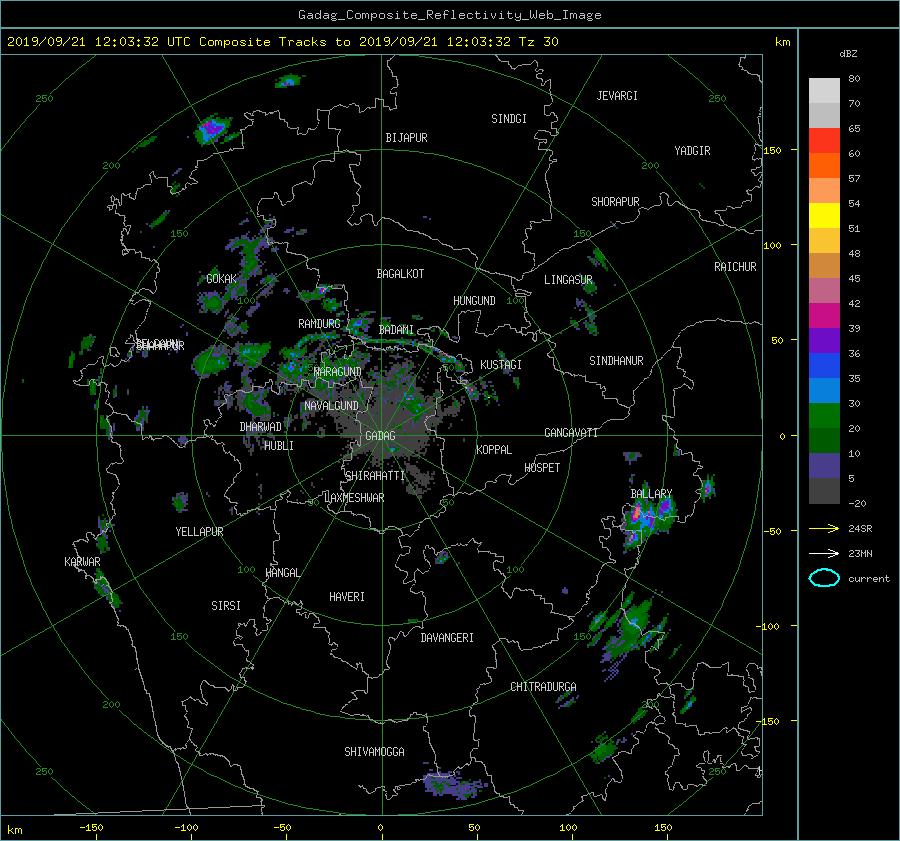Click the KUSTAGI city label

[501, 365]
